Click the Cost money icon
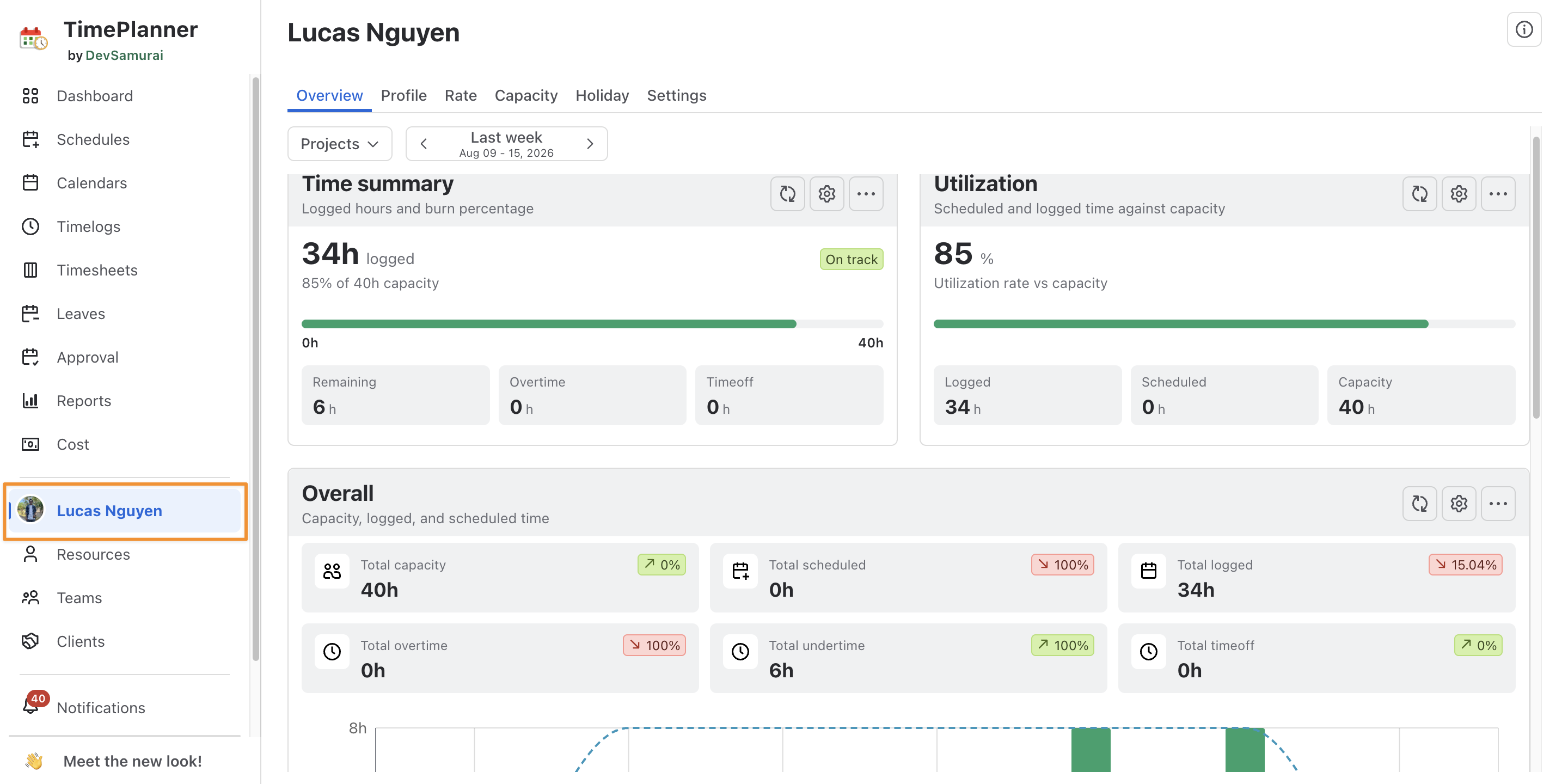 pos(30,444)
